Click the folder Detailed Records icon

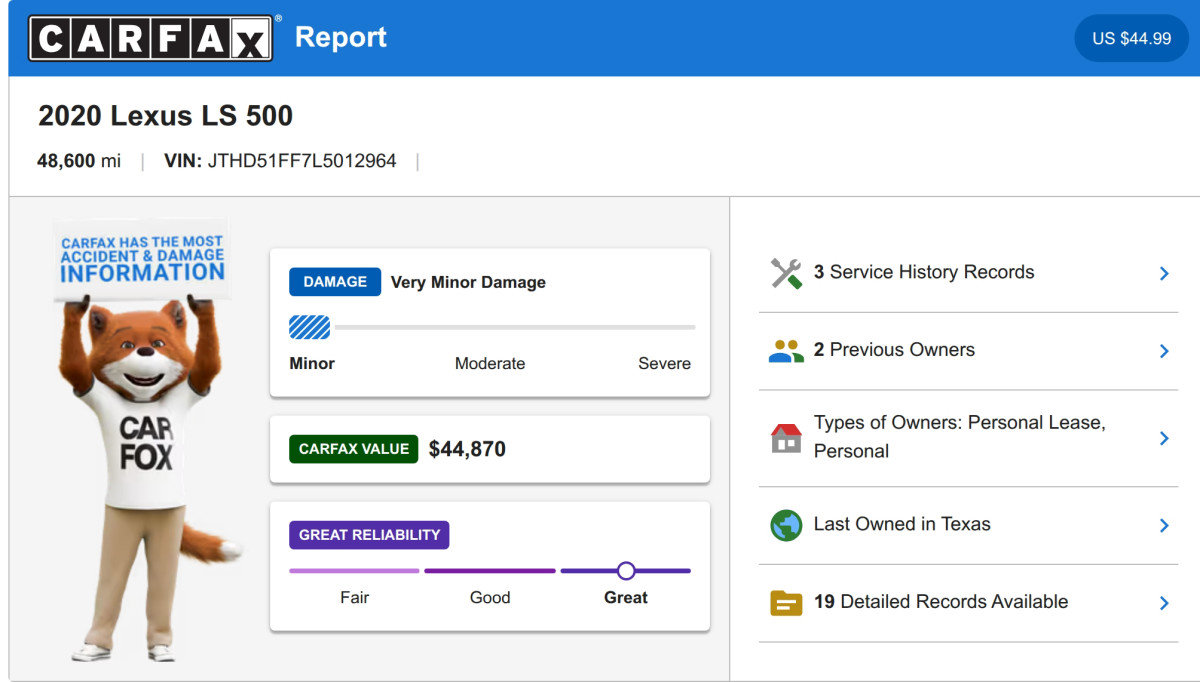click(x=786, y=603)
